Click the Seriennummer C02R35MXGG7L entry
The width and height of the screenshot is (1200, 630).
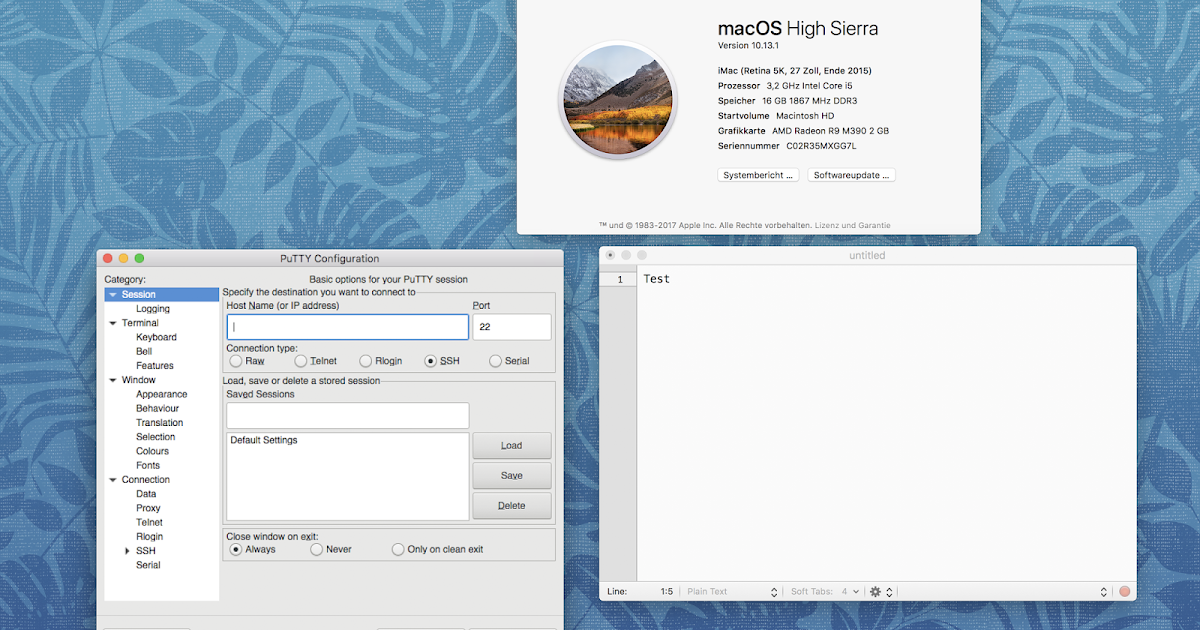pos(787,146)
